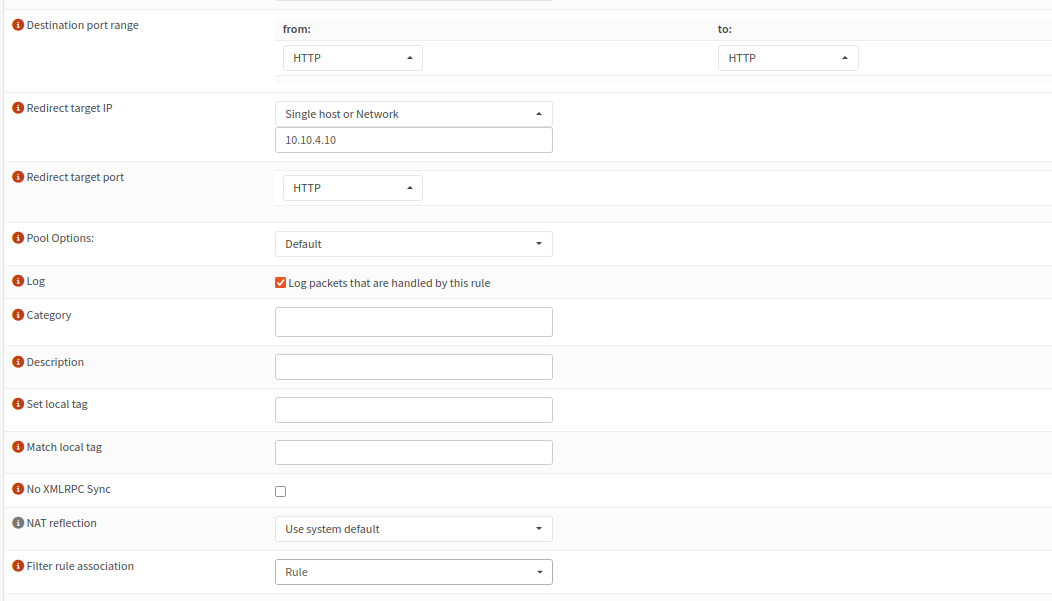1052x601 pixels.
Task: Open the destination port 'to' HTTP dropdown
Action: pos(787,58)
